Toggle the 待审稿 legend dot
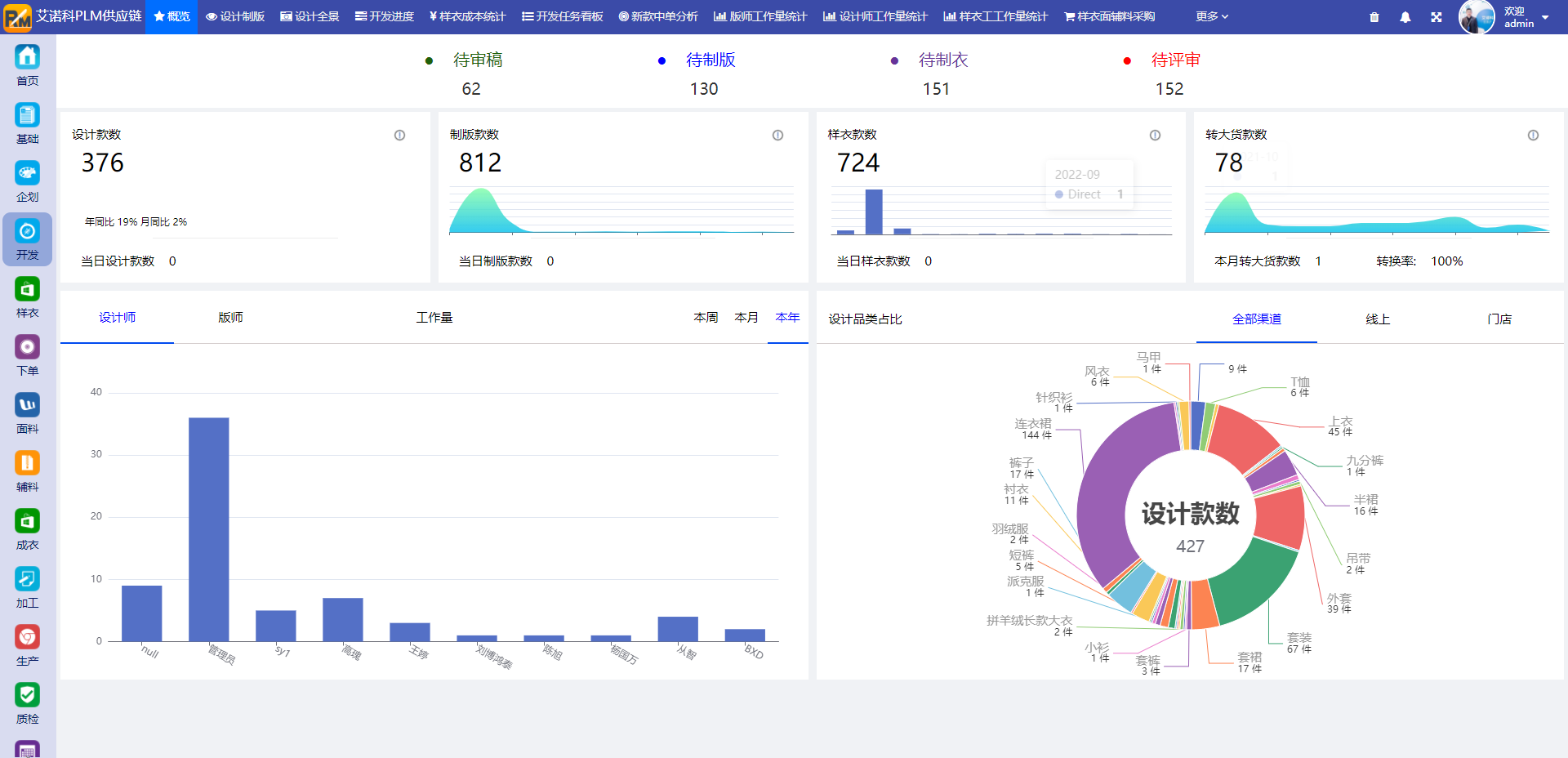 pyautogui.click(x=430, y=60)
